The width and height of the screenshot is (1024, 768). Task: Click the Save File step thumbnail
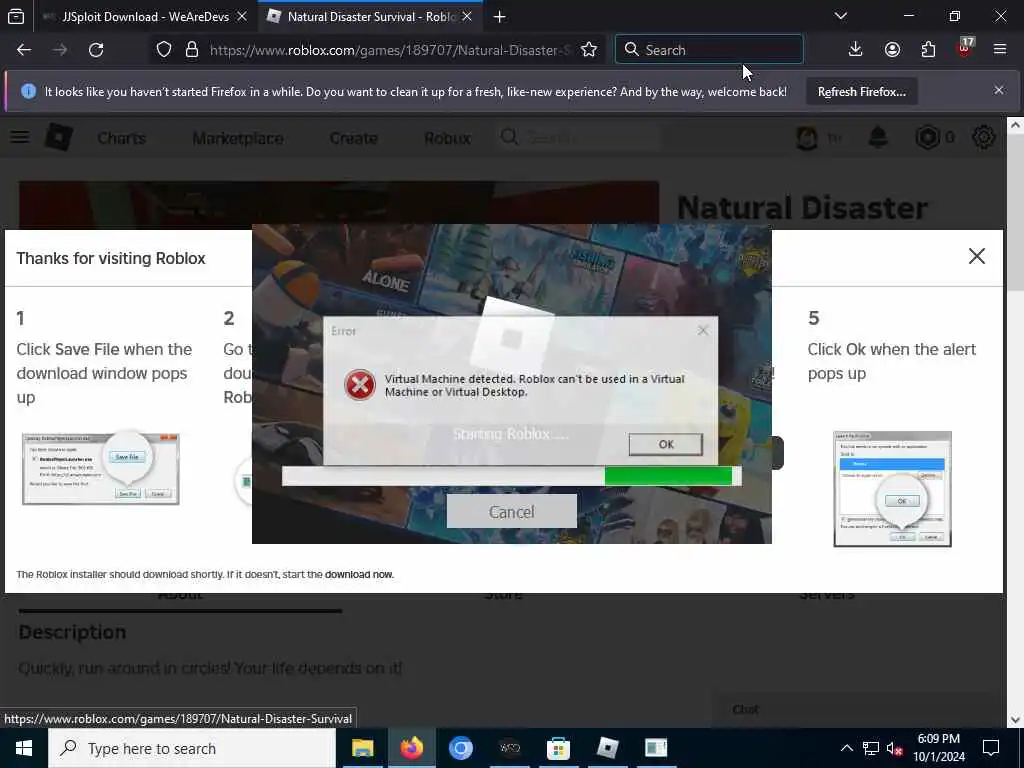click(101, 468)
